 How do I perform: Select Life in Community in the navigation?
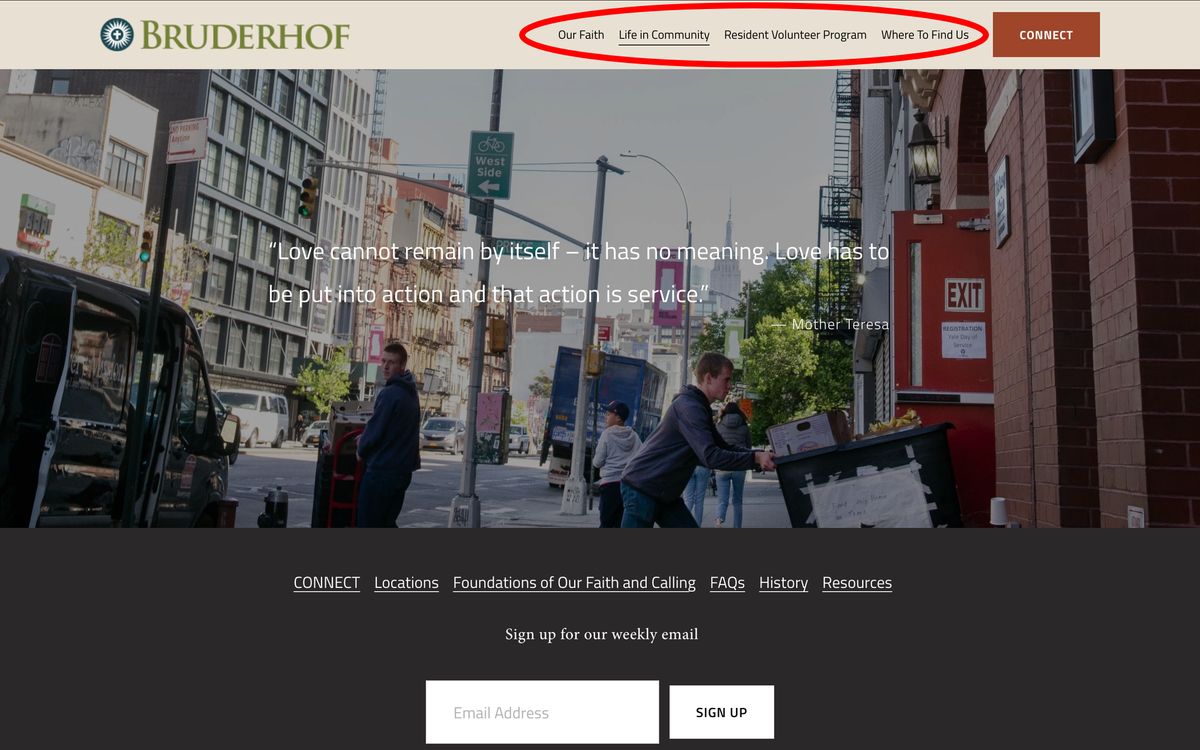[x=664, y=35]
